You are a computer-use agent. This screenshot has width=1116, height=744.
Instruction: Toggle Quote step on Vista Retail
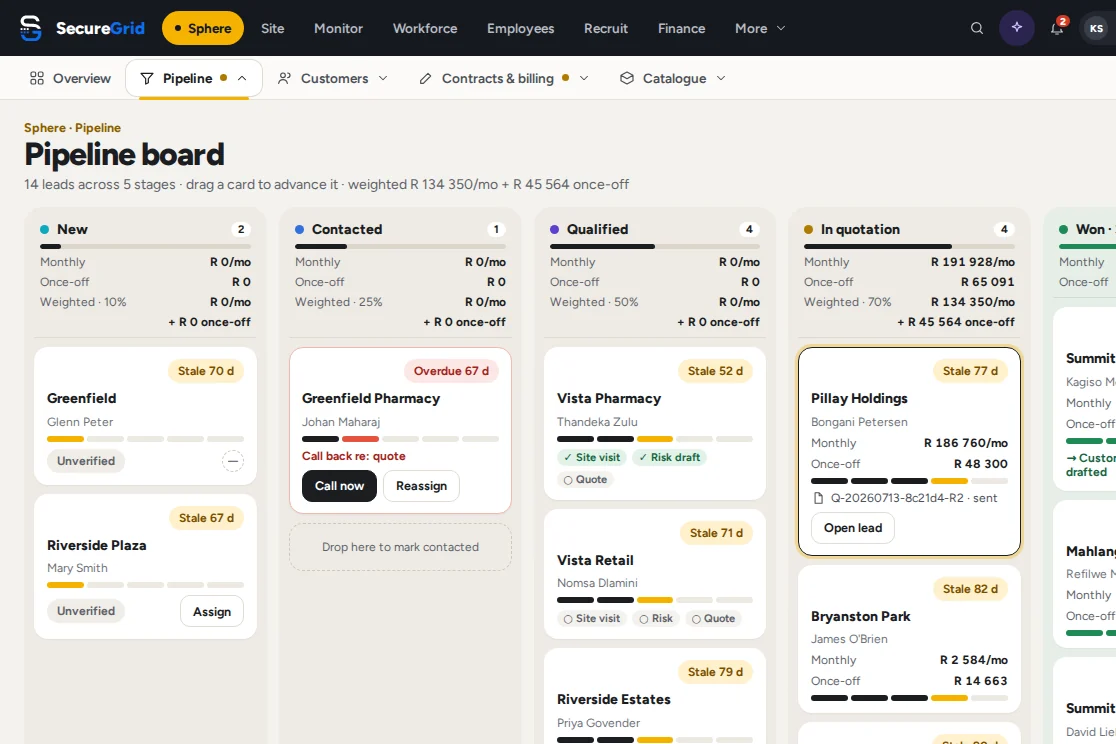pos(714,619)
